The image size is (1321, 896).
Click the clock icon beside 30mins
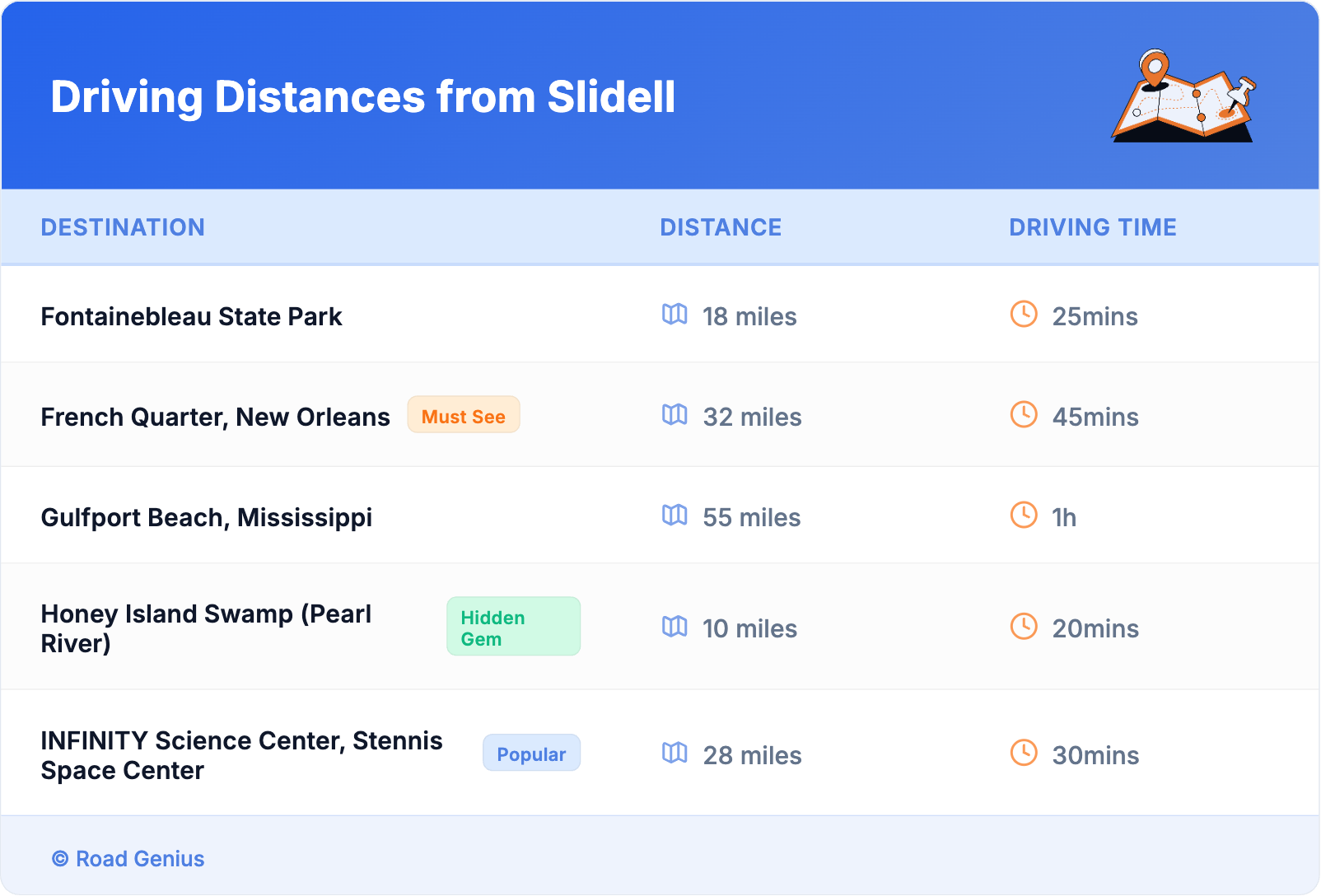(1024, 754)
